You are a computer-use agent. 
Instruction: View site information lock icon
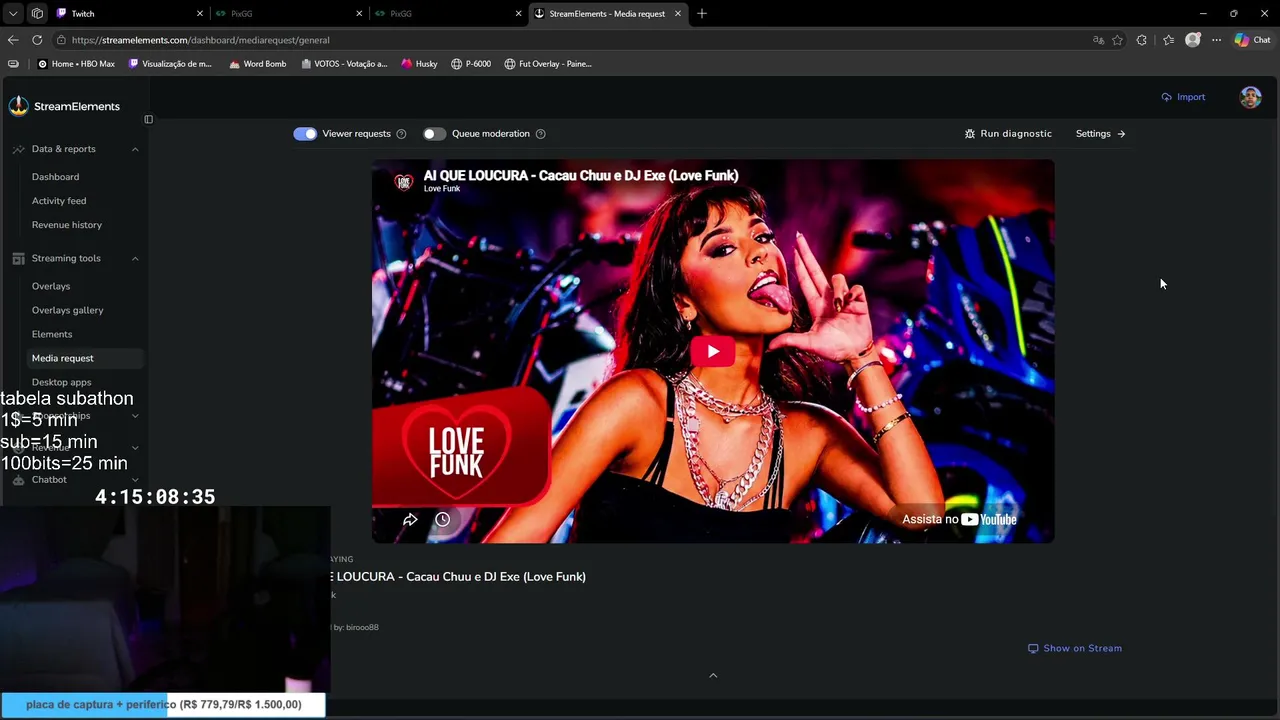61,40
